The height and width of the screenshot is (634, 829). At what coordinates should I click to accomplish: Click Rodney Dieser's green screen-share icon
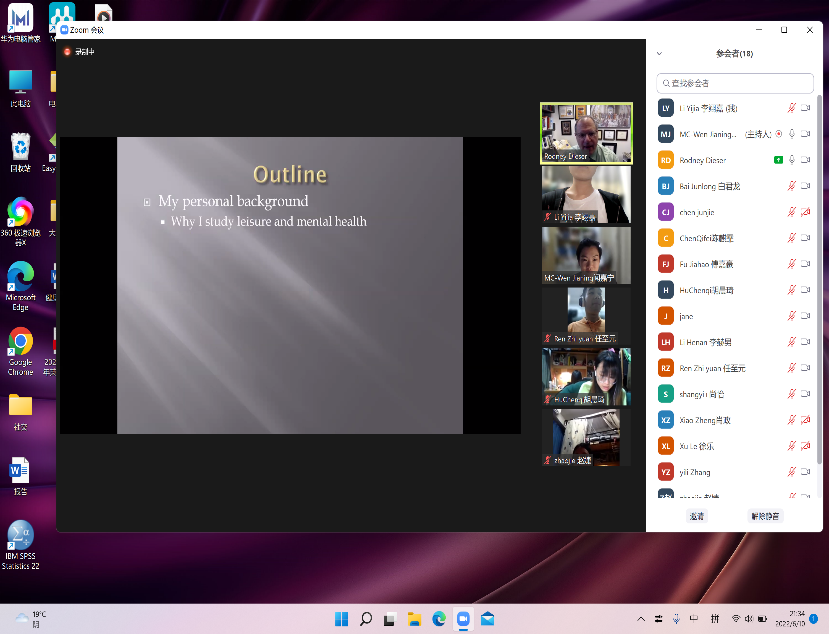coord(778,160)
